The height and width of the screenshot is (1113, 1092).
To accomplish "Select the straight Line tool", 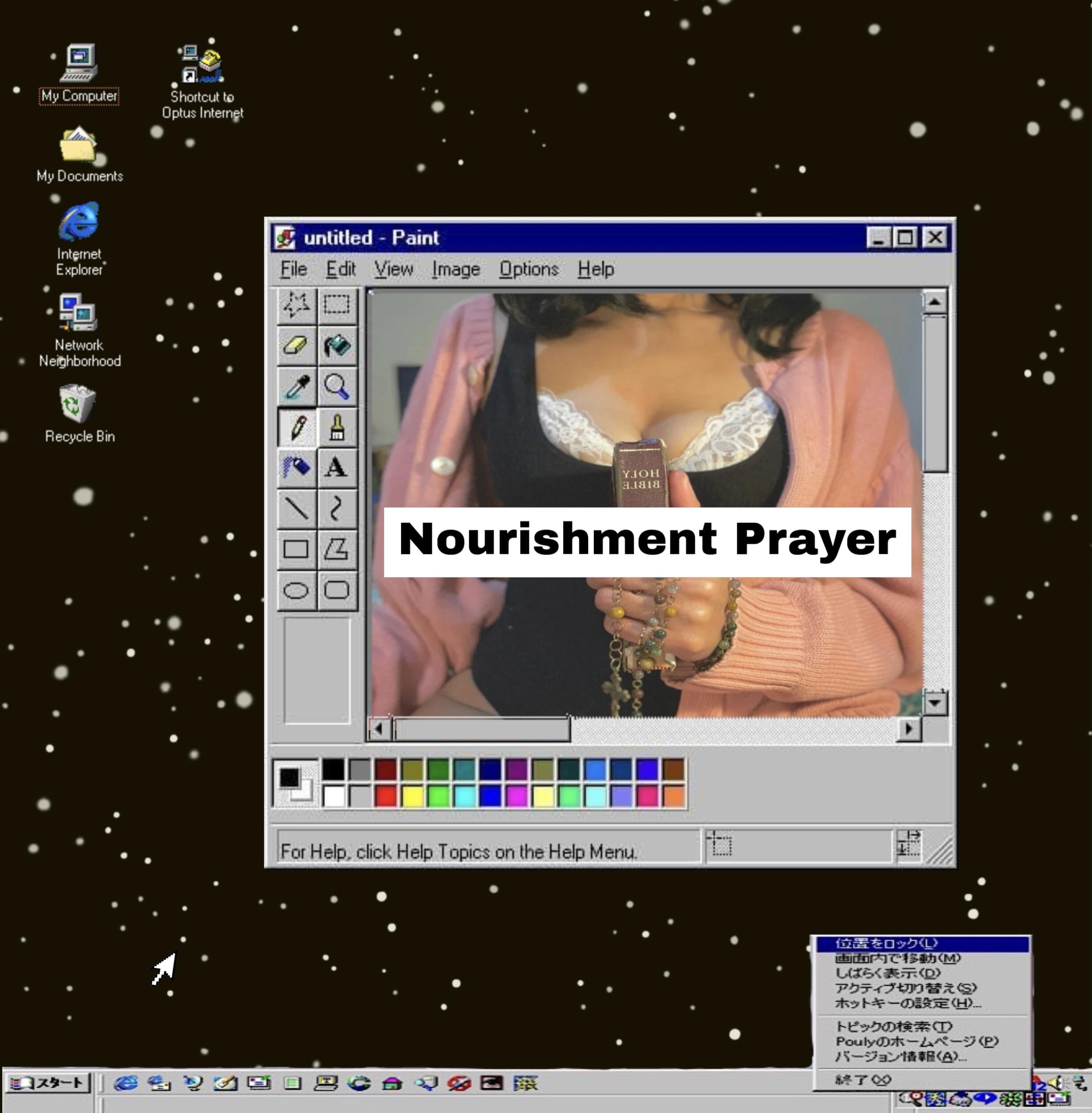I will 297,509.
